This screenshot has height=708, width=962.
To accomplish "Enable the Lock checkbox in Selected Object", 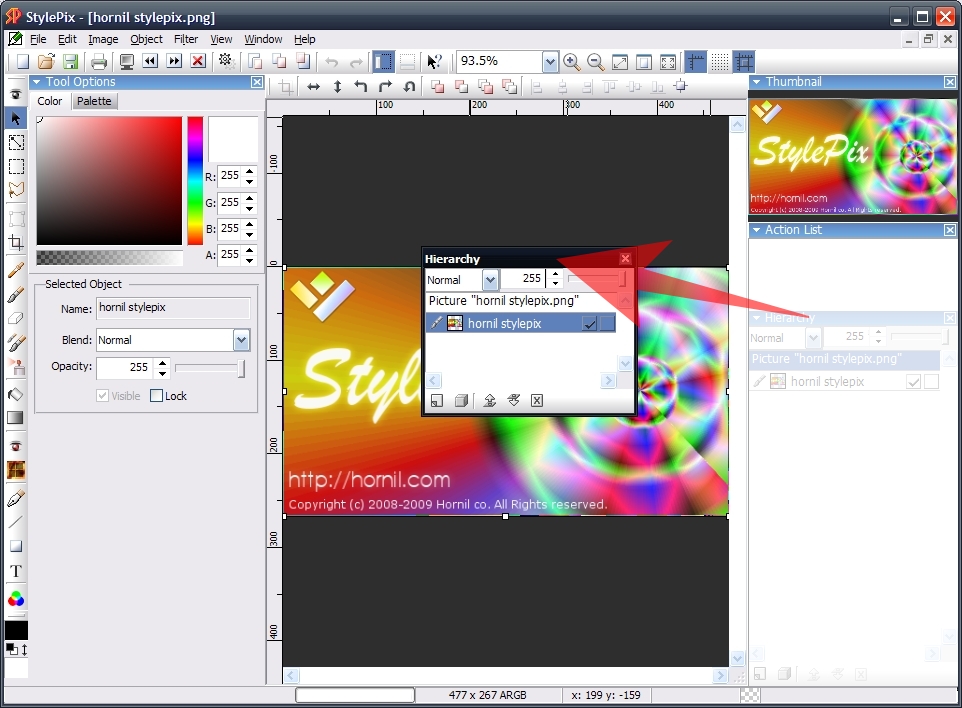I will click(156, 396).
